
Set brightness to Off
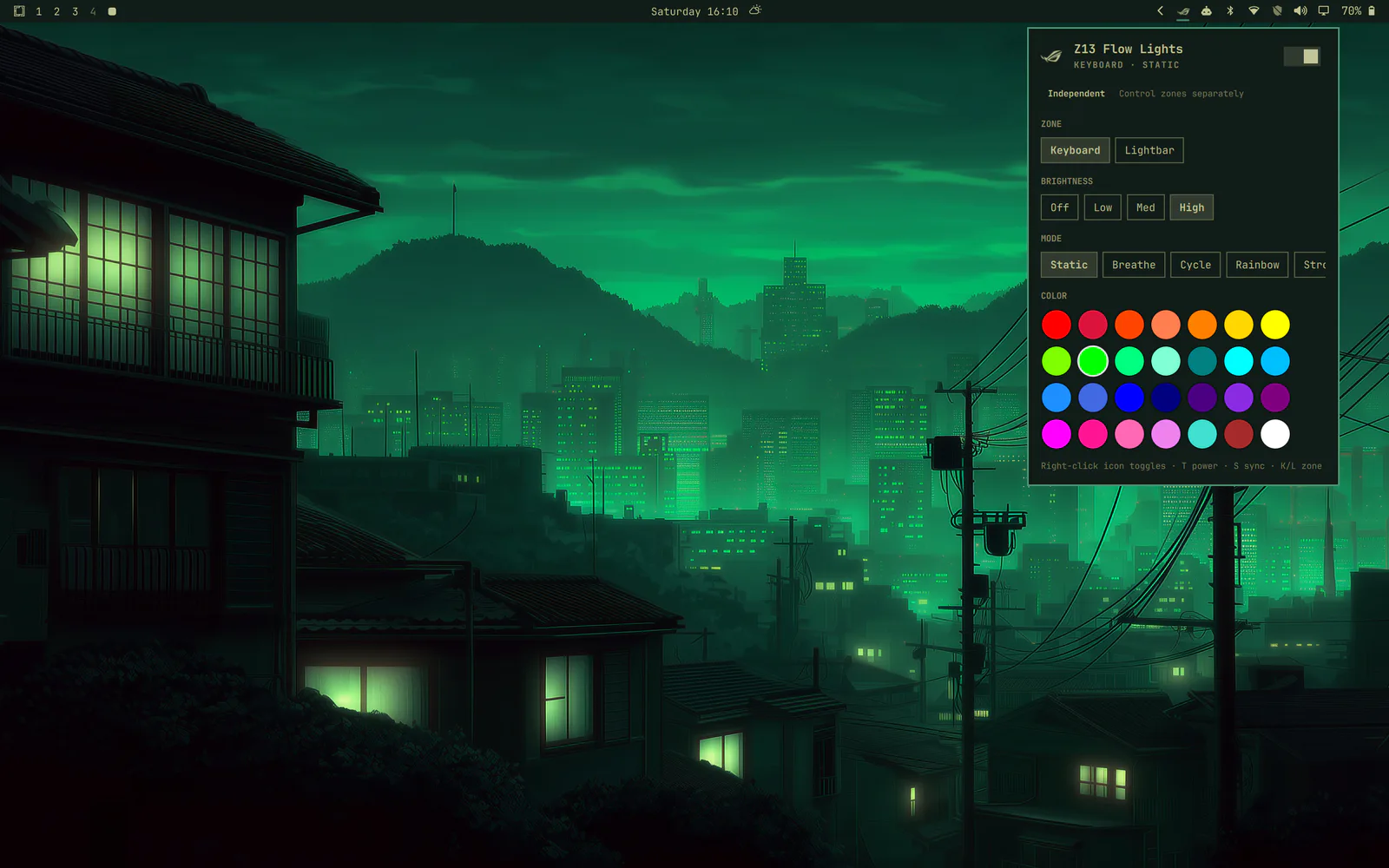[x=1060, y=207]
